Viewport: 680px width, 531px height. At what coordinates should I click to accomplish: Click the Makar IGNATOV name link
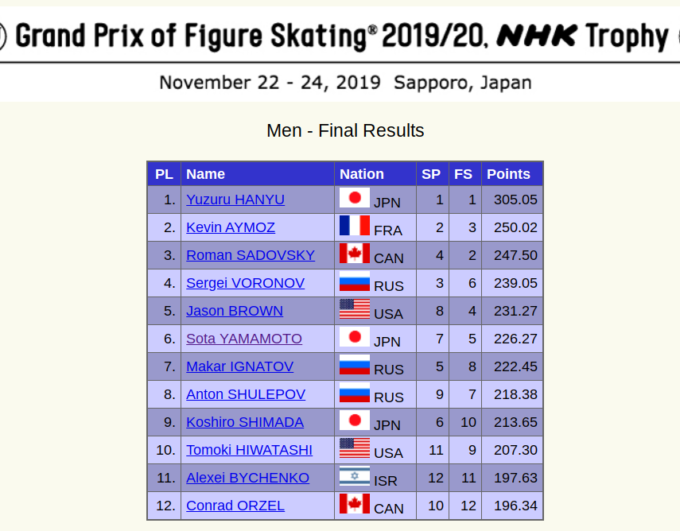point(240,366)
